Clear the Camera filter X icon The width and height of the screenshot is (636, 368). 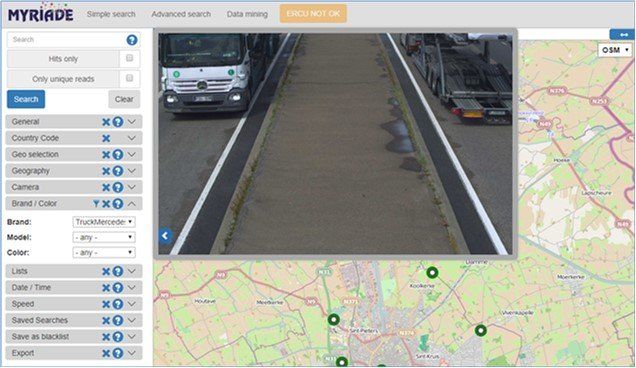tap(106, 187)
